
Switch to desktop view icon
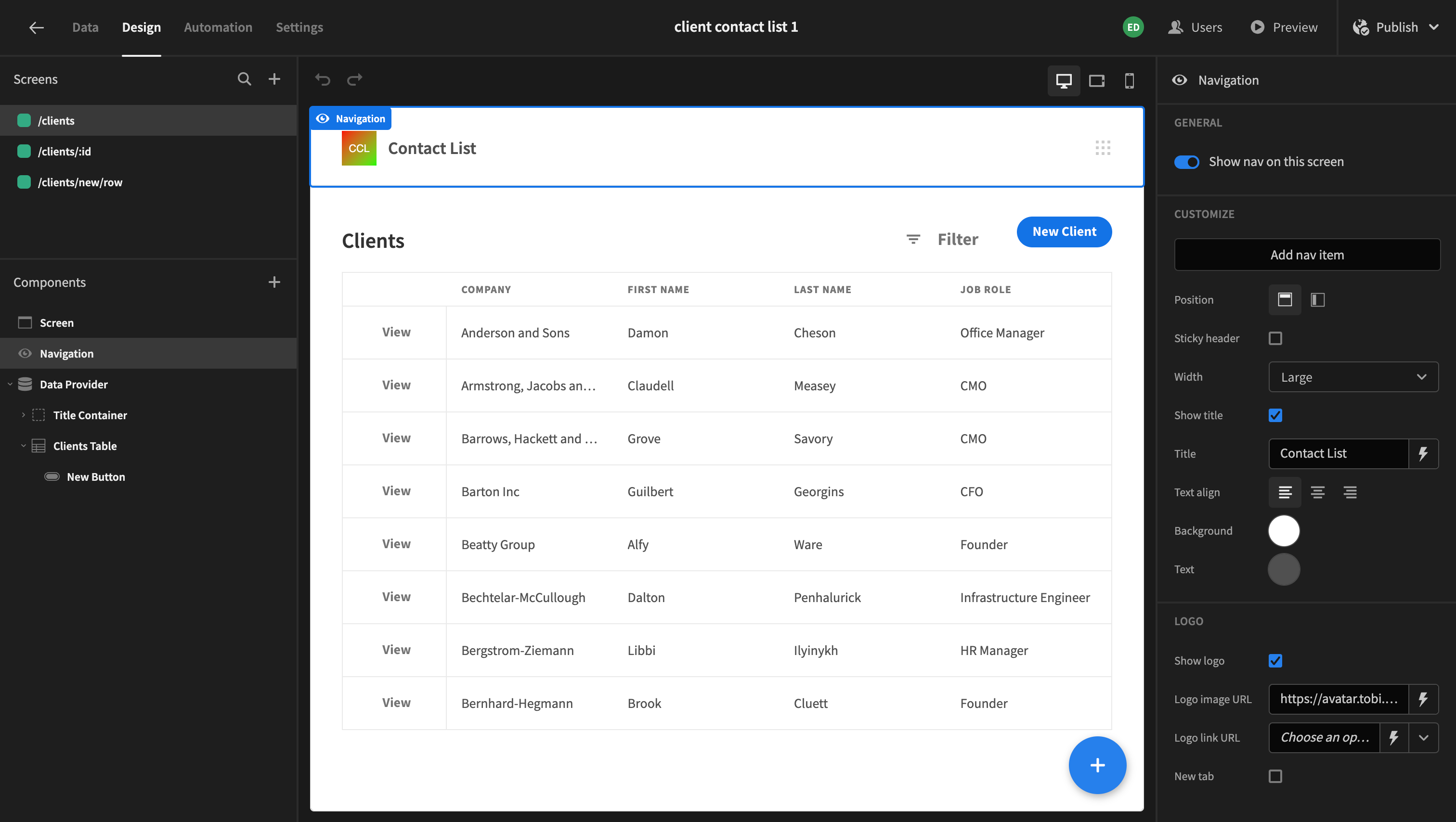coord(1063,79)
